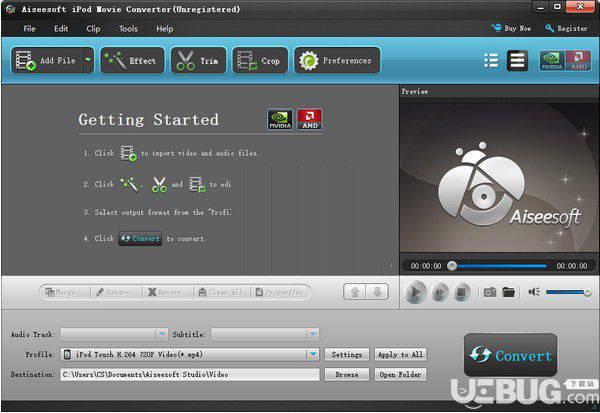Open the Crop tool
The height and width of the screenshot is (413, 600).
260,60
